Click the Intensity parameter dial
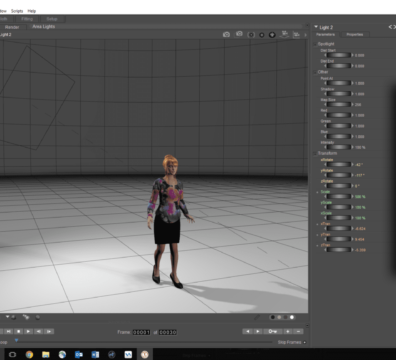Viewport: 396px width, 360px height. pyautogui.click(x=339, y=147)
